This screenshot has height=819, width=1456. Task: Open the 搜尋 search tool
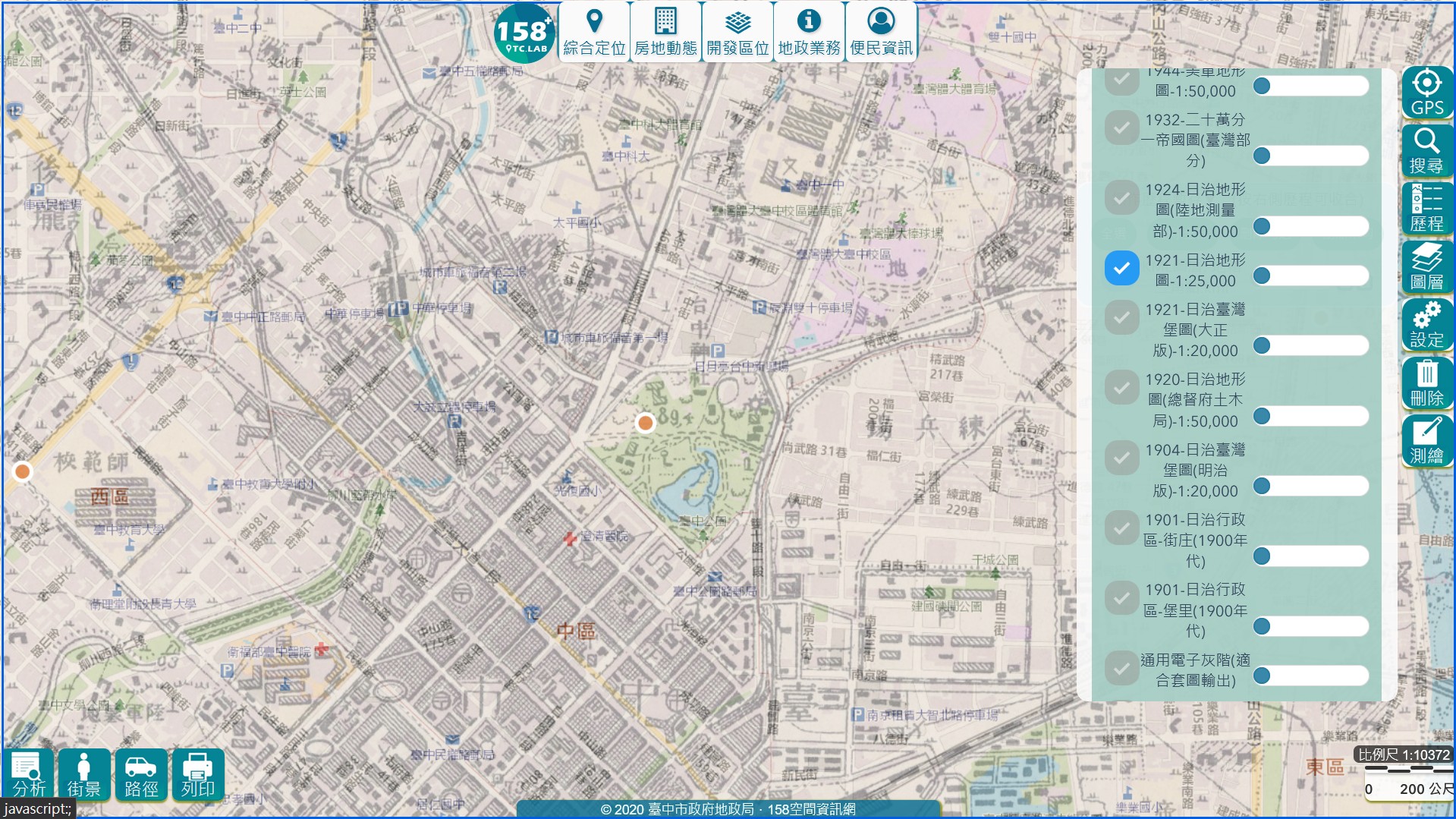pyautogui.click(x=1426, y=151)
